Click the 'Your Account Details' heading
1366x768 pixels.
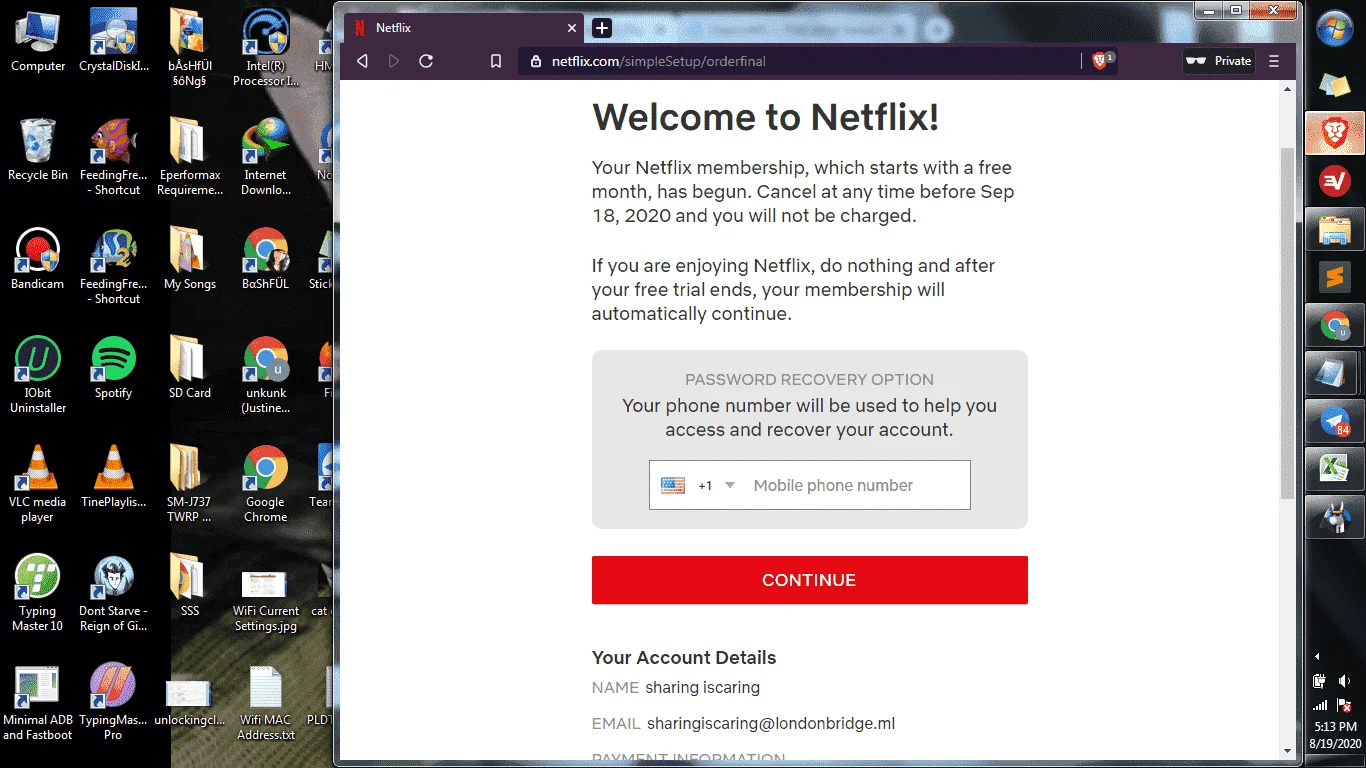point(684,658)
